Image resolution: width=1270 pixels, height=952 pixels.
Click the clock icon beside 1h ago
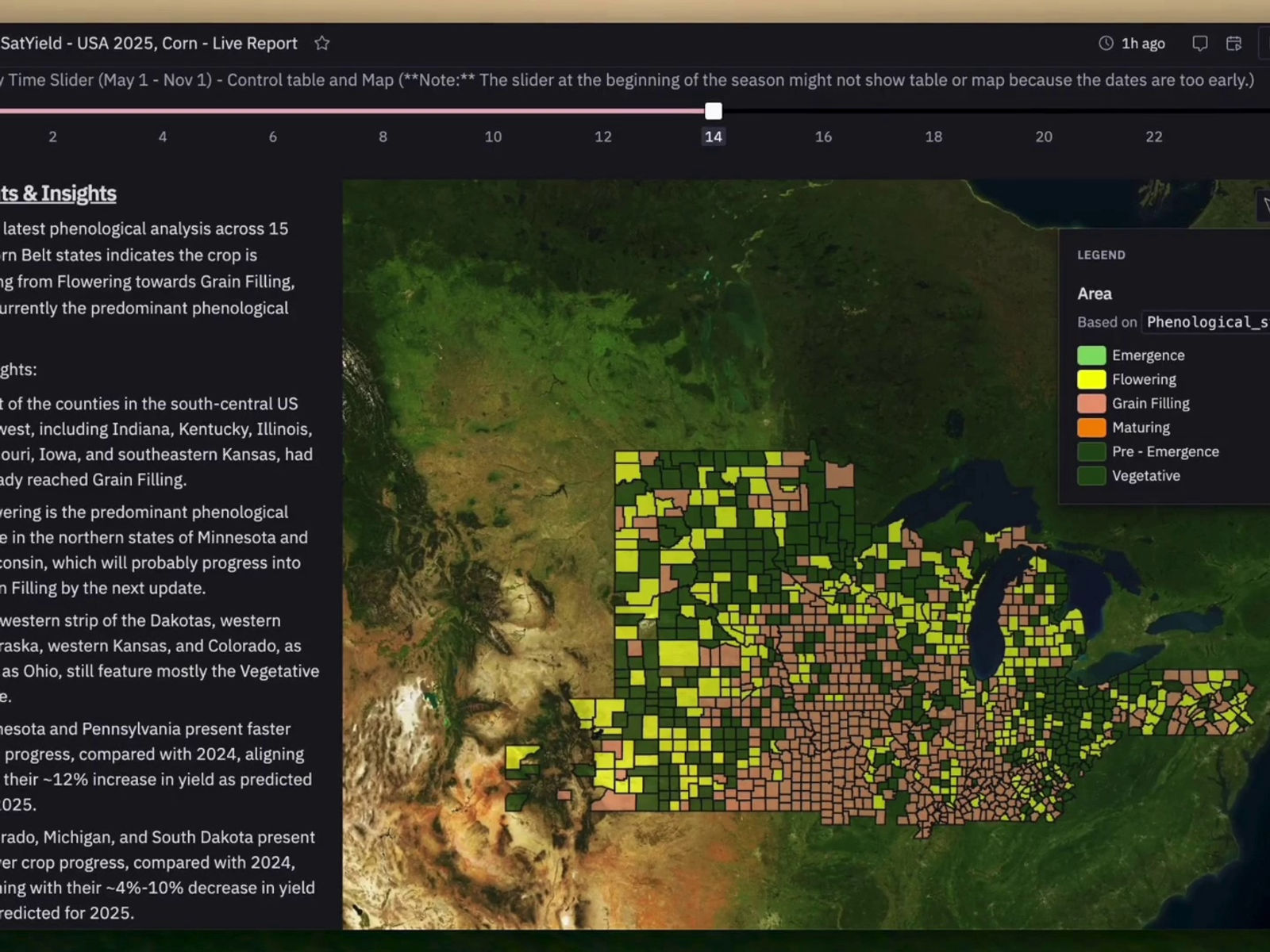pyautogui.click(x=1105, y=44)
